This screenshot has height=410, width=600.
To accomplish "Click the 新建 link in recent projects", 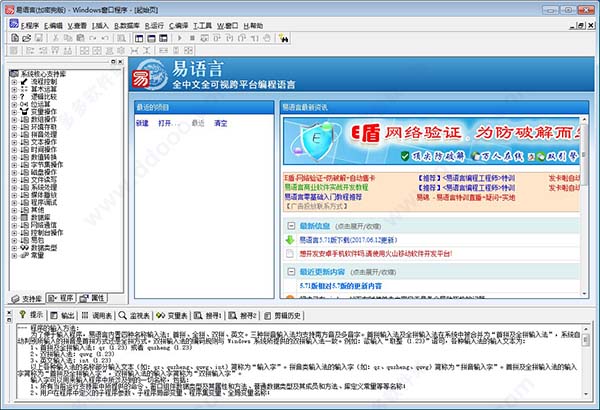I will (142, 123).
